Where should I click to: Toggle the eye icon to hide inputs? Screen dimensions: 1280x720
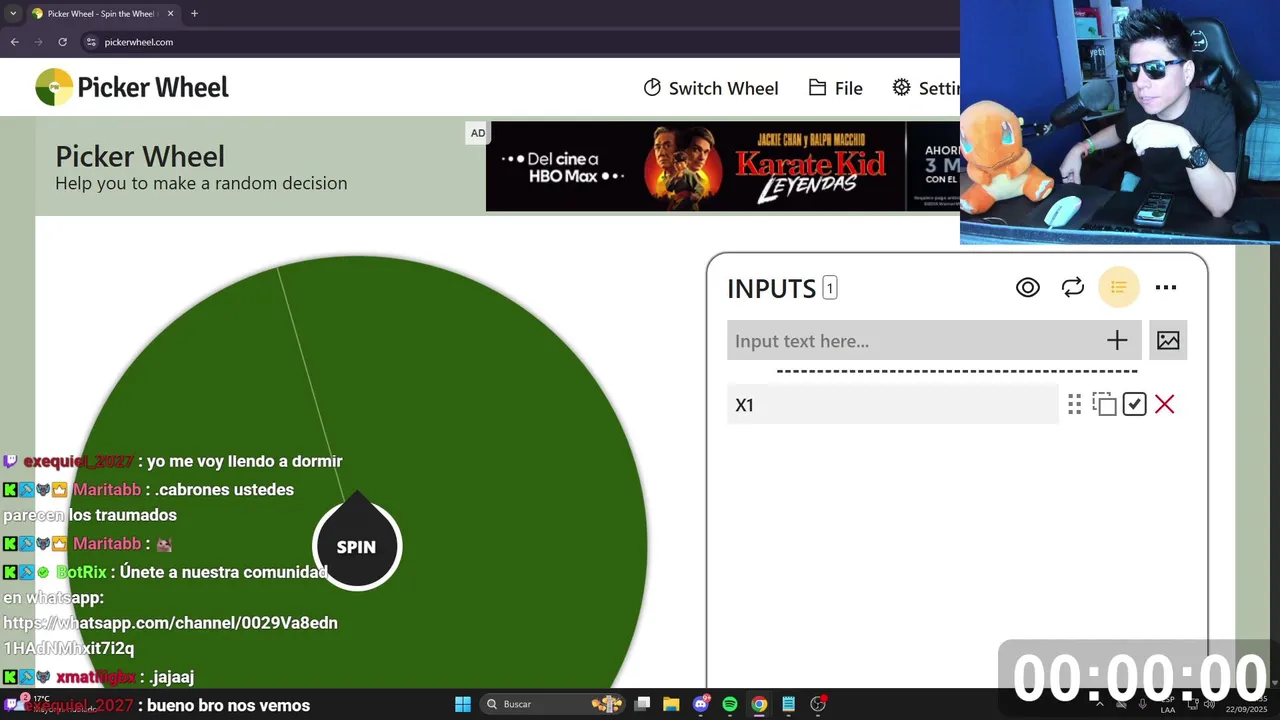click(x=1027, y=288)
